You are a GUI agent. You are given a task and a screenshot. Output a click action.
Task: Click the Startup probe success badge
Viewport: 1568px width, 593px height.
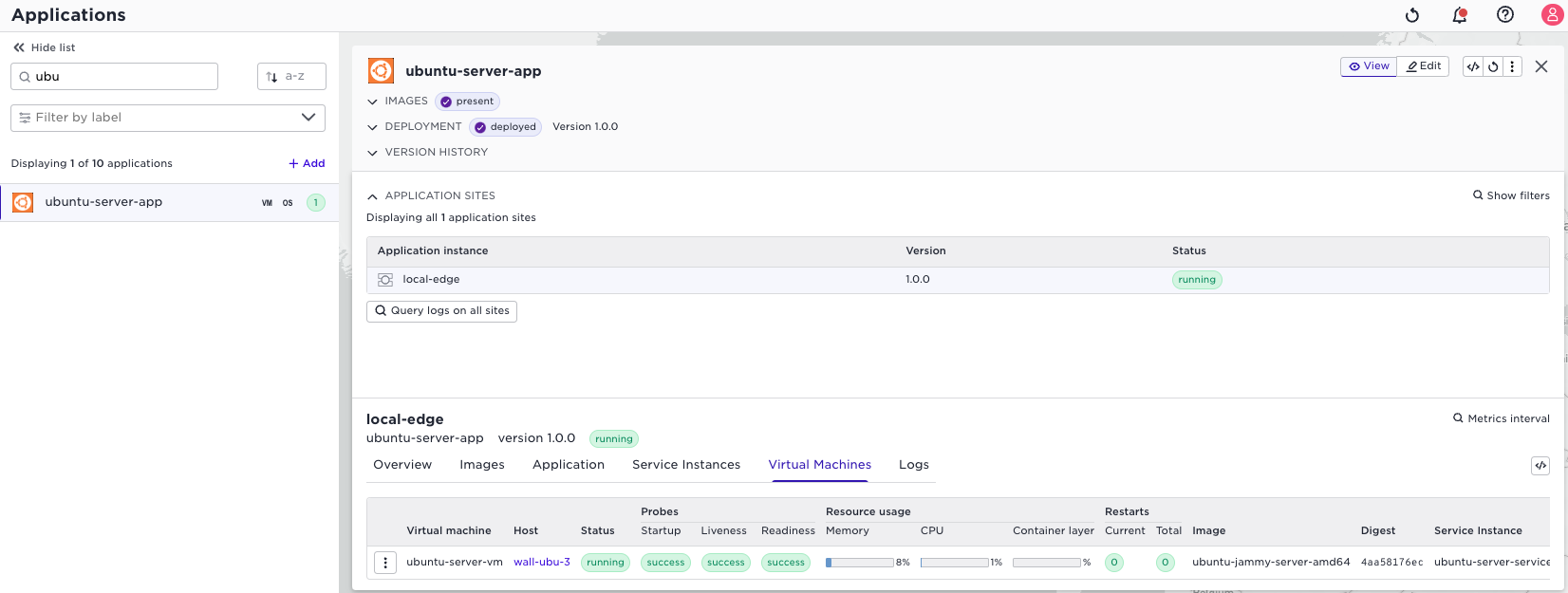pyautogui.click(x=665, y=563)
